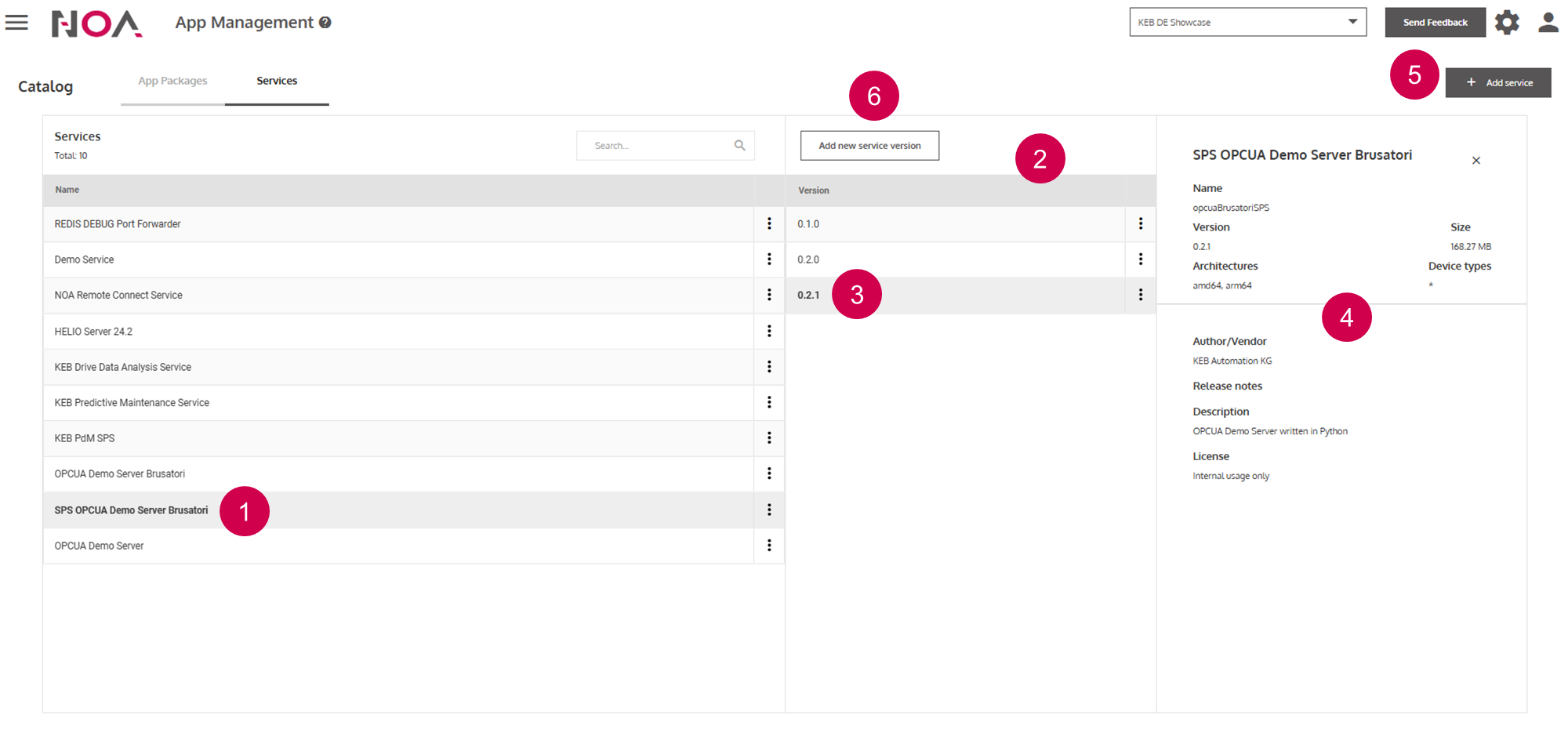This screenshot has height=733, width=1568.
Task: Click the search magnifier icon in Services
Action: point(739,146)
